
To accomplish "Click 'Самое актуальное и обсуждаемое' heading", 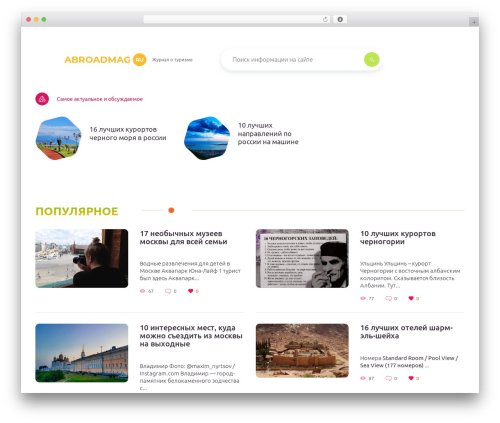I will (x=100, y=99).
